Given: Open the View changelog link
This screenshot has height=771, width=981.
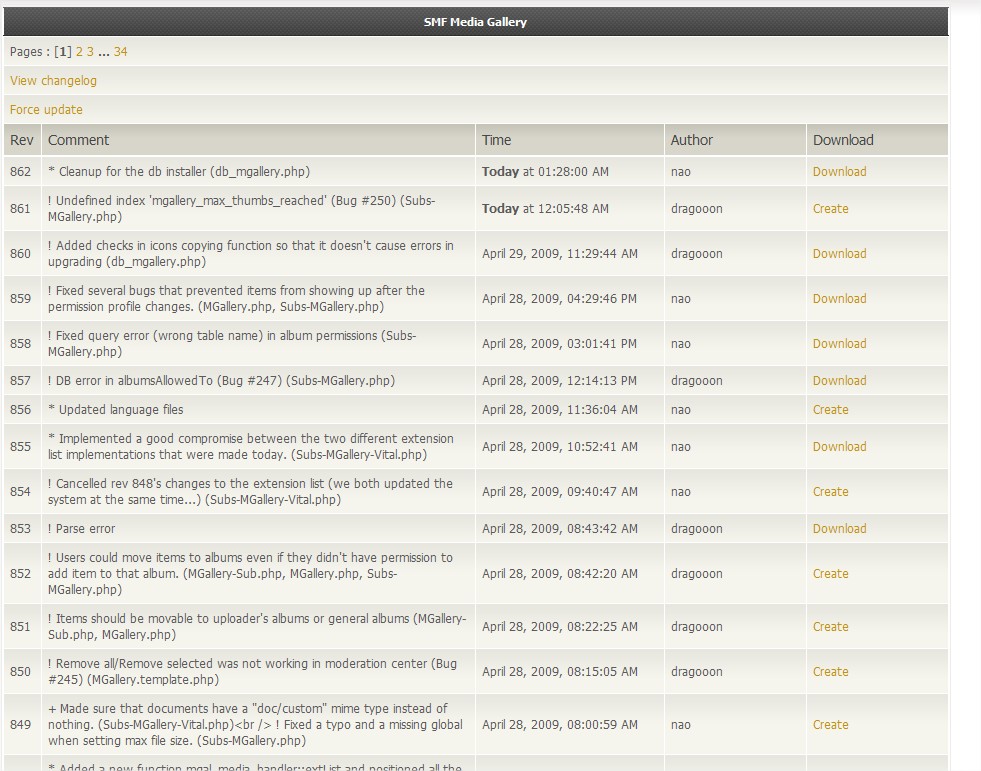Looking at the screenshot, I should pyautogui.click(x=53, y=81).
